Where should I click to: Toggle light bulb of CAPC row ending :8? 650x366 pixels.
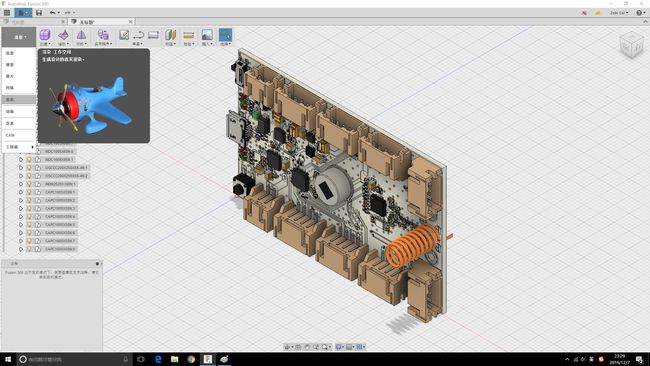[29, 249]
